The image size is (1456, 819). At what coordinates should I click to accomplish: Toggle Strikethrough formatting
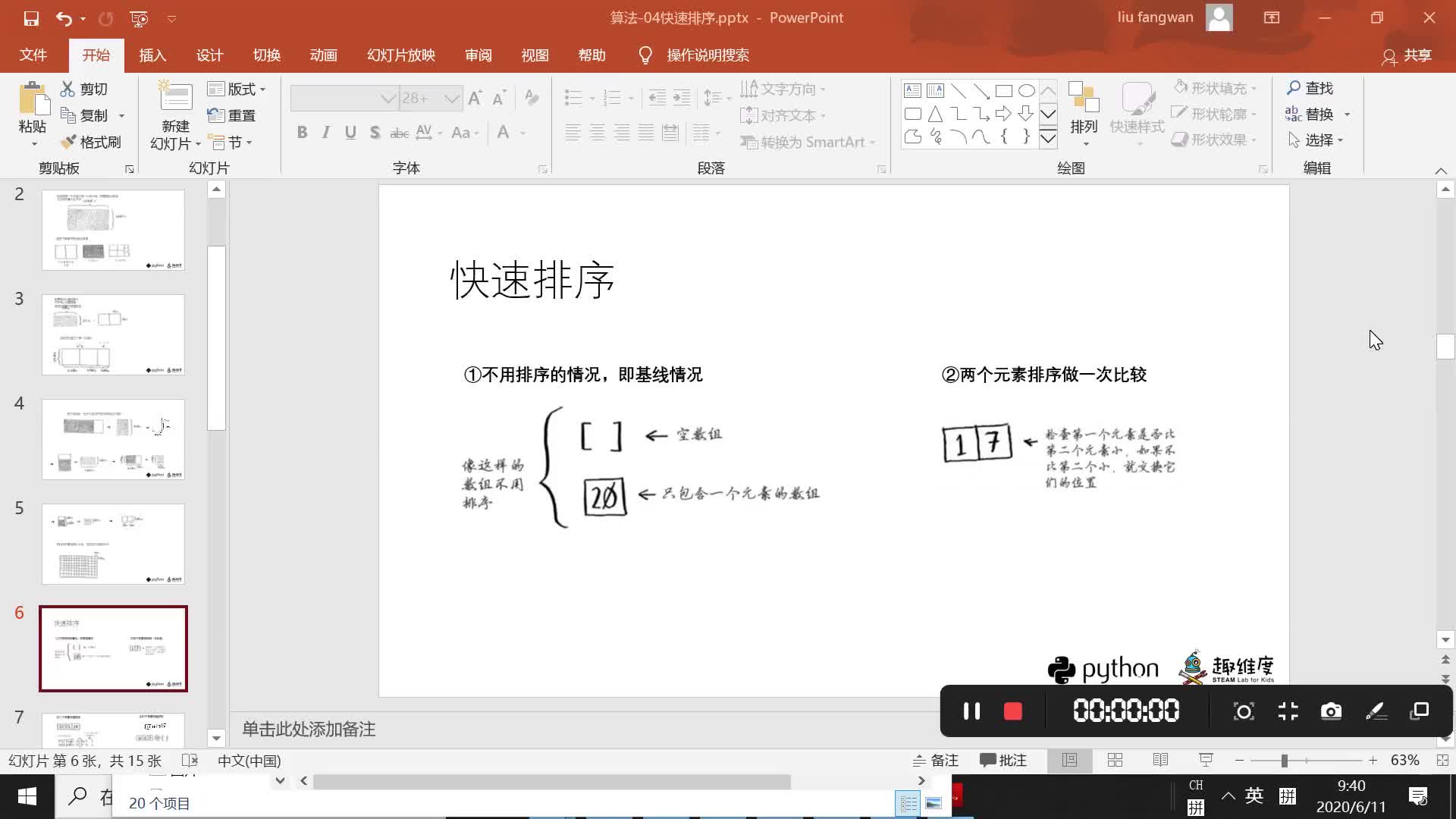pyautogui.click(x=399, y=133)
